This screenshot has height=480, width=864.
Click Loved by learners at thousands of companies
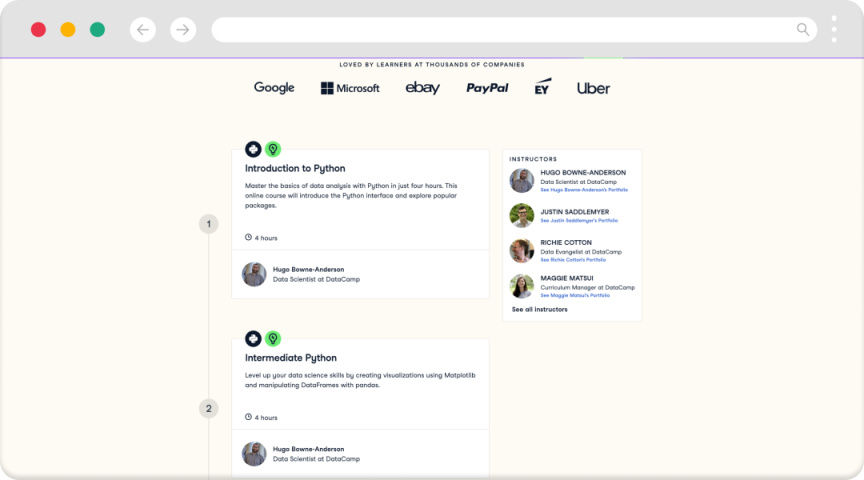pyautogui.click(x=432, y=64)
